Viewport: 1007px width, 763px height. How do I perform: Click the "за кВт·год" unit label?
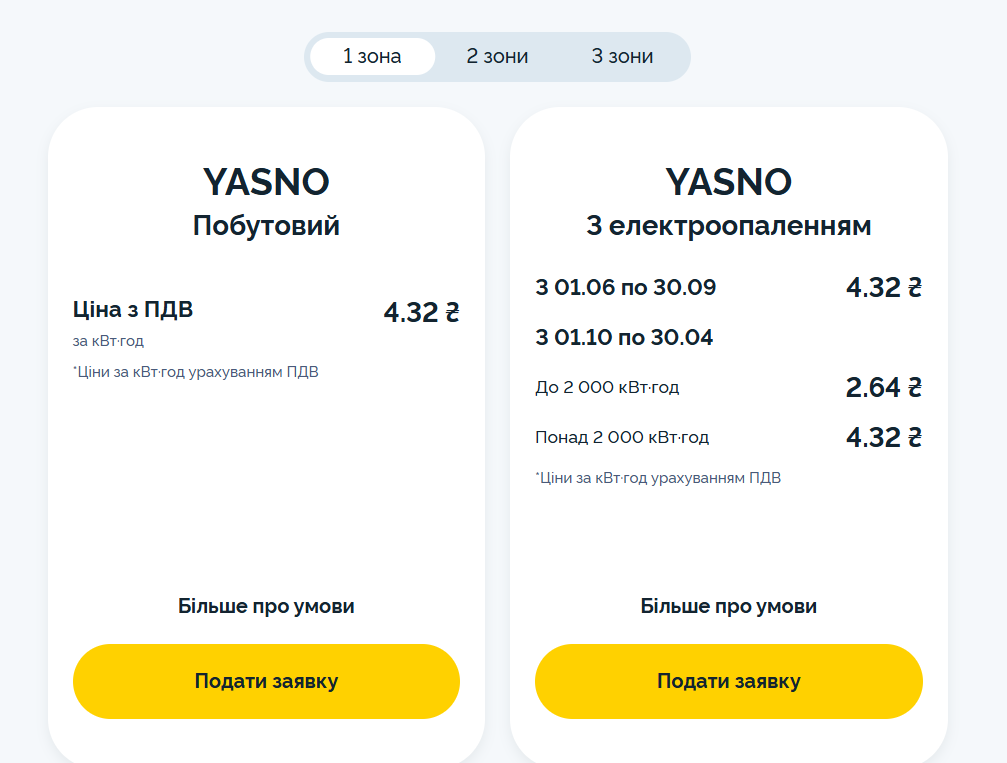click(107, 339)
